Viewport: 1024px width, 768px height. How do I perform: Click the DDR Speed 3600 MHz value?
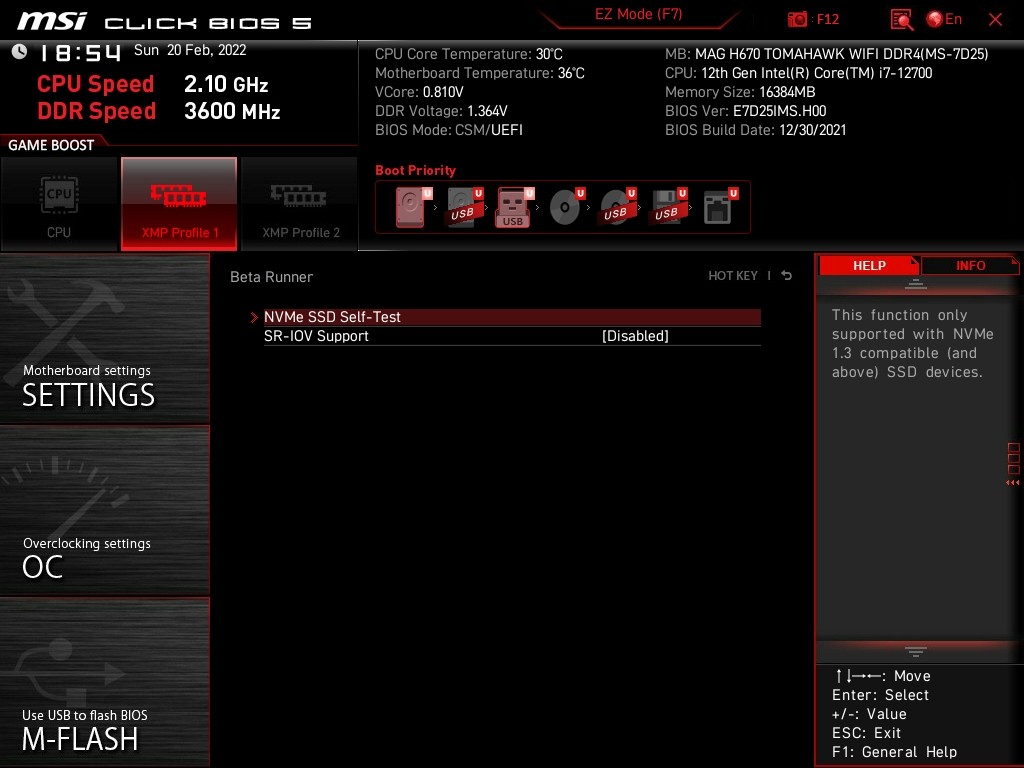coord(232,111)
